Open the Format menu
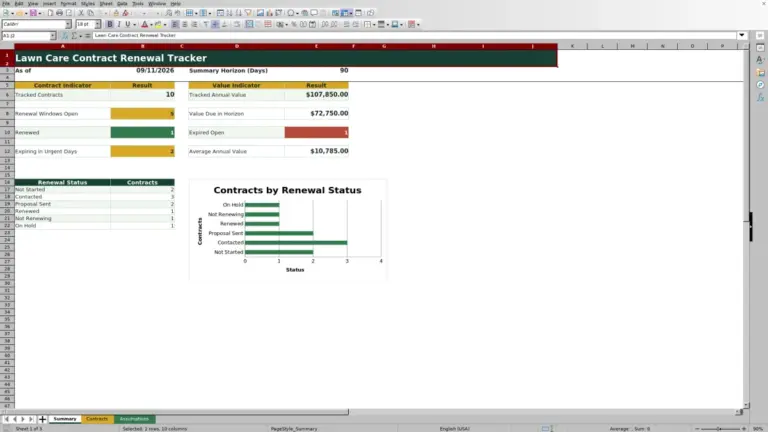 click(68, 3)
